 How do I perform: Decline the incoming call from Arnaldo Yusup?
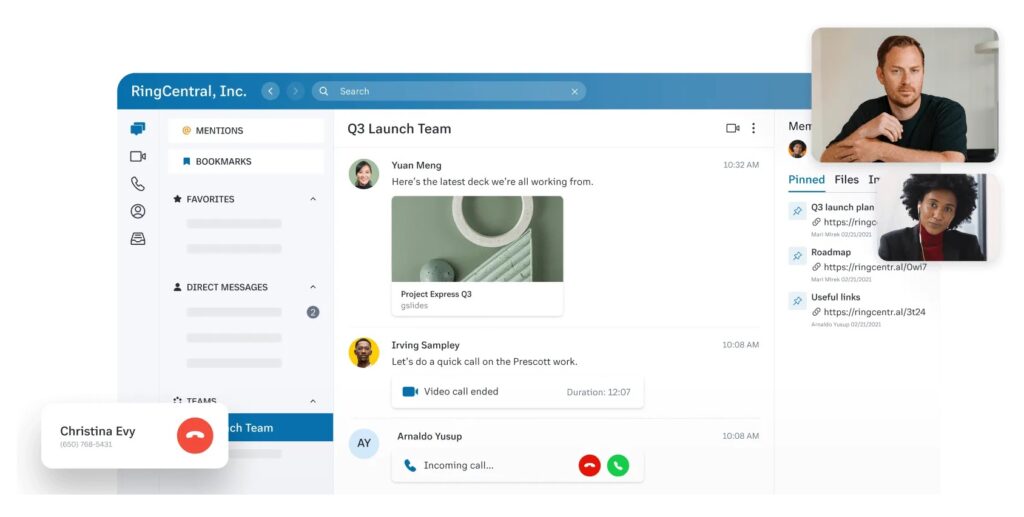[x=589, y=465]
